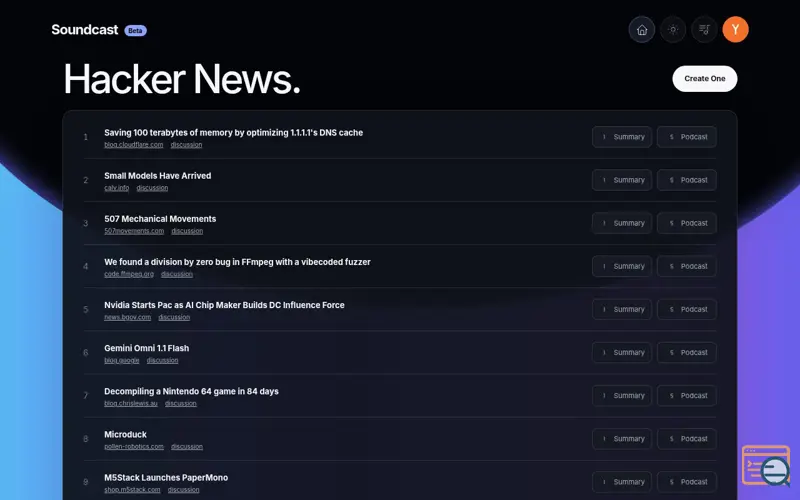Get Summary for DNS cache story
This screenshot has height=500, width=800.
point(622,137)
